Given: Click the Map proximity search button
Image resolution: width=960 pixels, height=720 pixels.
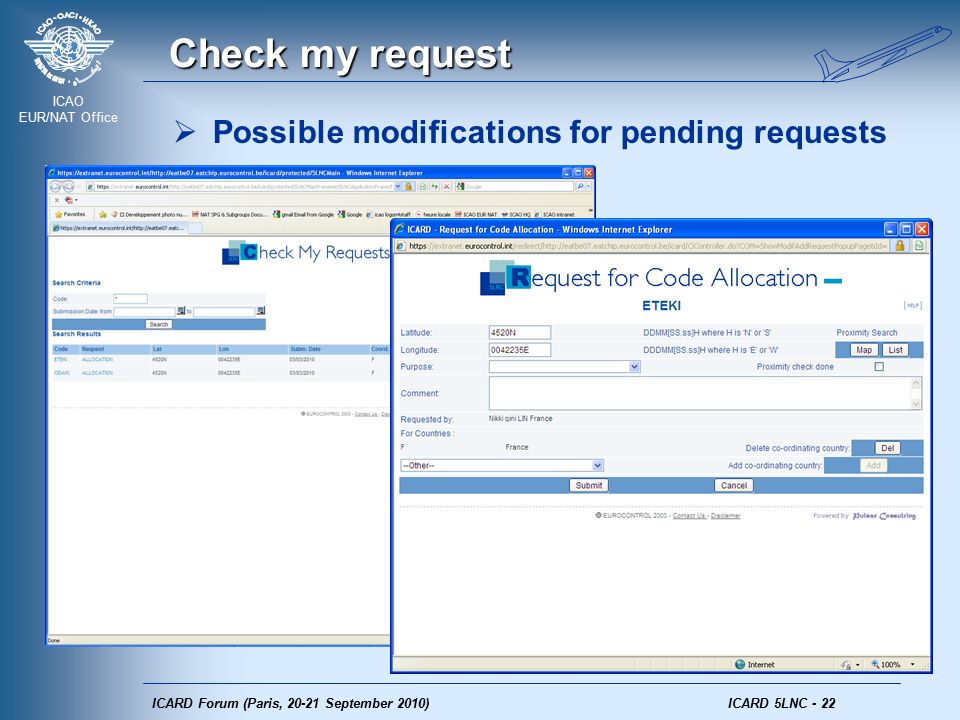Looking at the screenshot, I should [864, 350].
